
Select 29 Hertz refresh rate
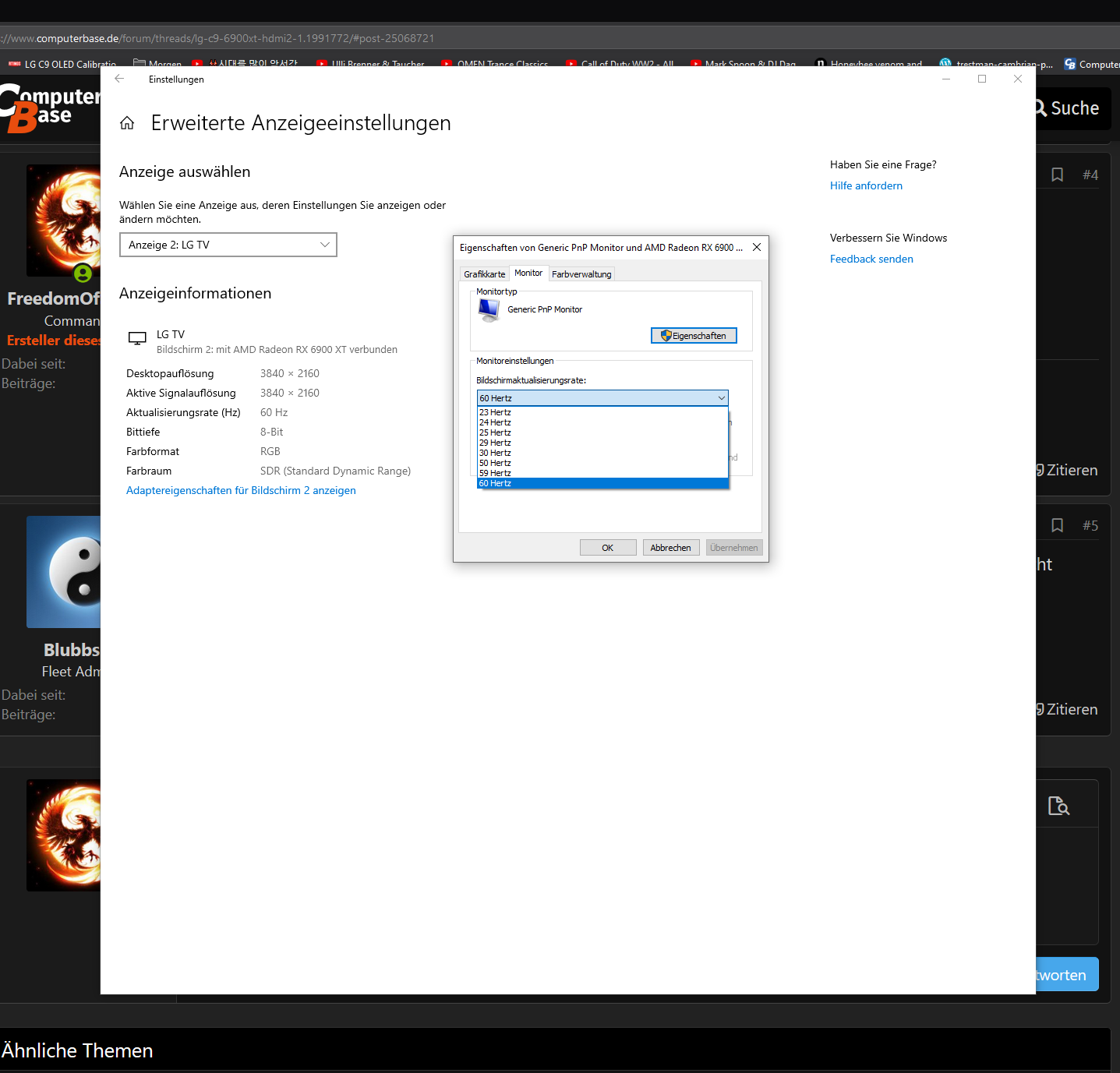tap(602, 443)
